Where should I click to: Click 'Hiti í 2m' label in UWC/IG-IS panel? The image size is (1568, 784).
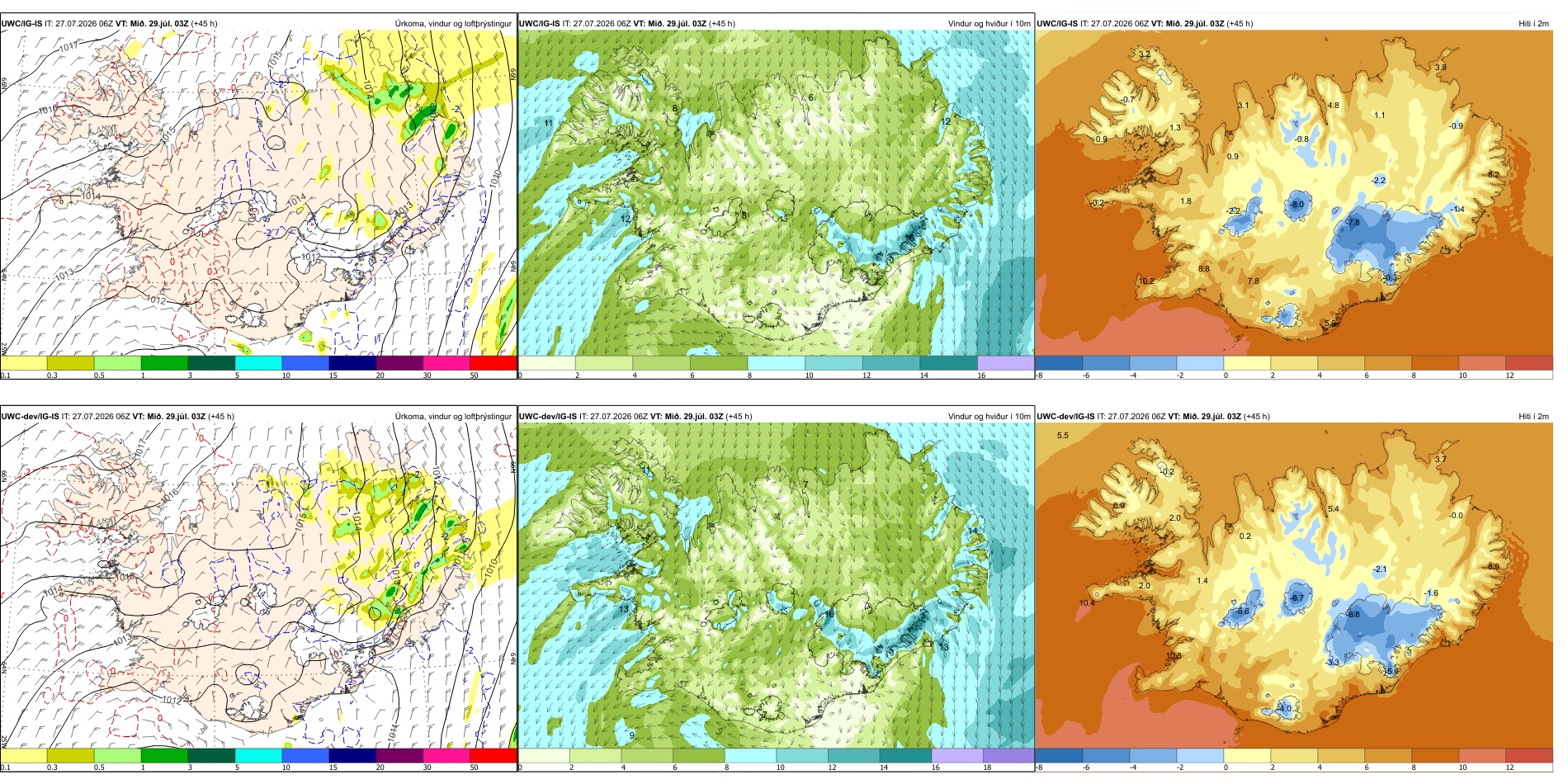click(1533, 23)
